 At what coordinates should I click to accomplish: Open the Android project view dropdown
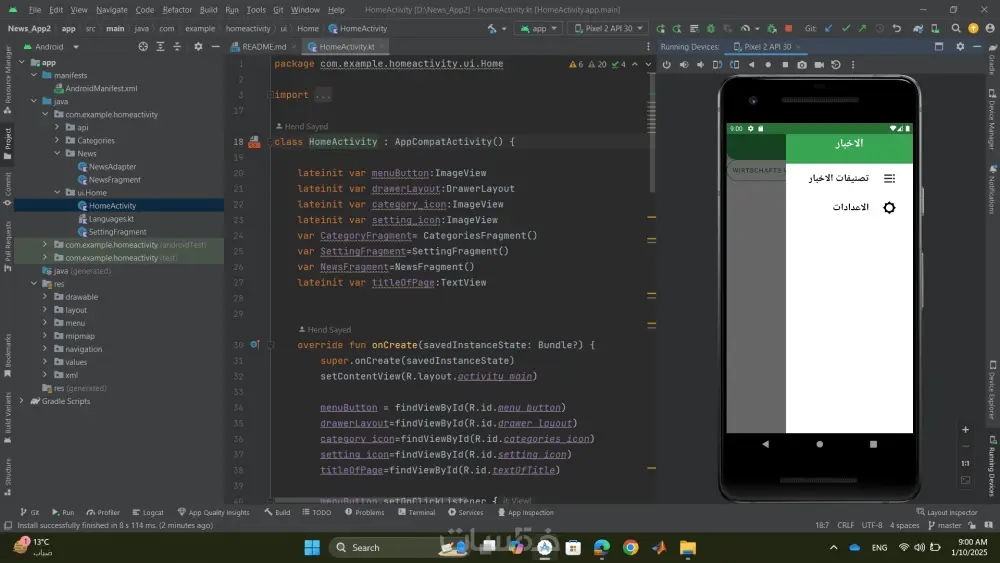pos(50,46)
